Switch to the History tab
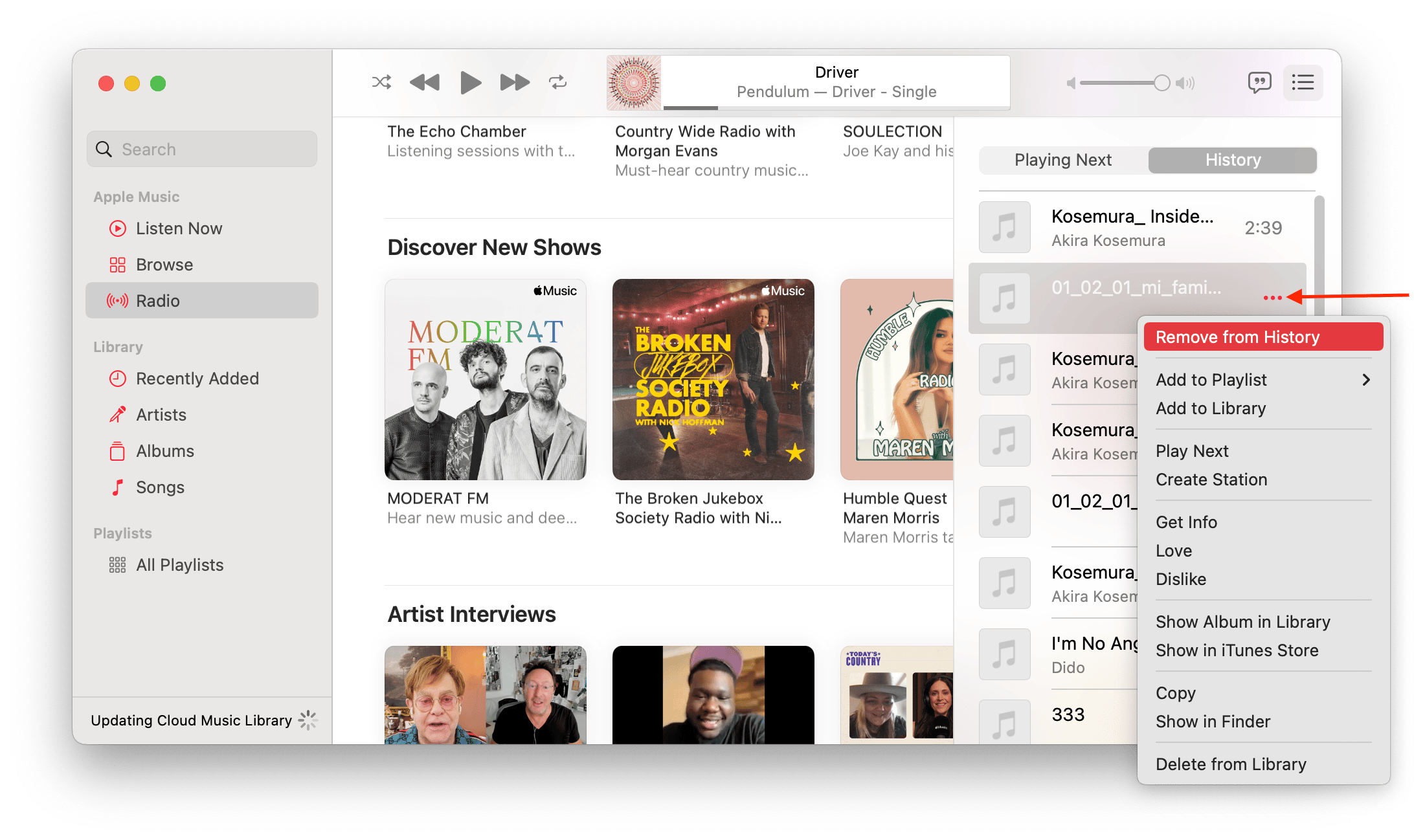 1232,159
